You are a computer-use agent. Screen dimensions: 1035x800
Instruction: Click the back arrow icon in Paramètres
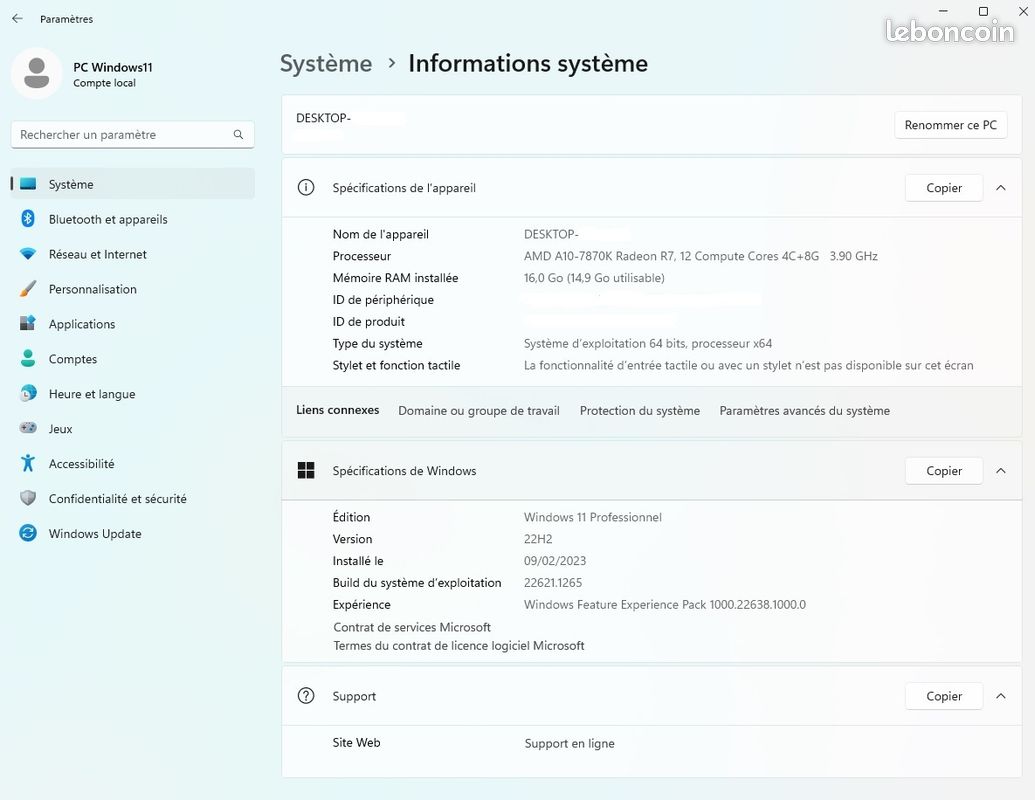point(18,18)
